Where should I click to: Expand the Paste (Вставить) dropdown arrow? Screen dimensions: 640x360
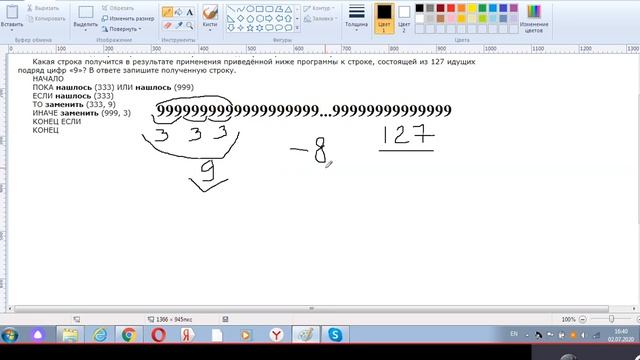(x=12, y=30)
